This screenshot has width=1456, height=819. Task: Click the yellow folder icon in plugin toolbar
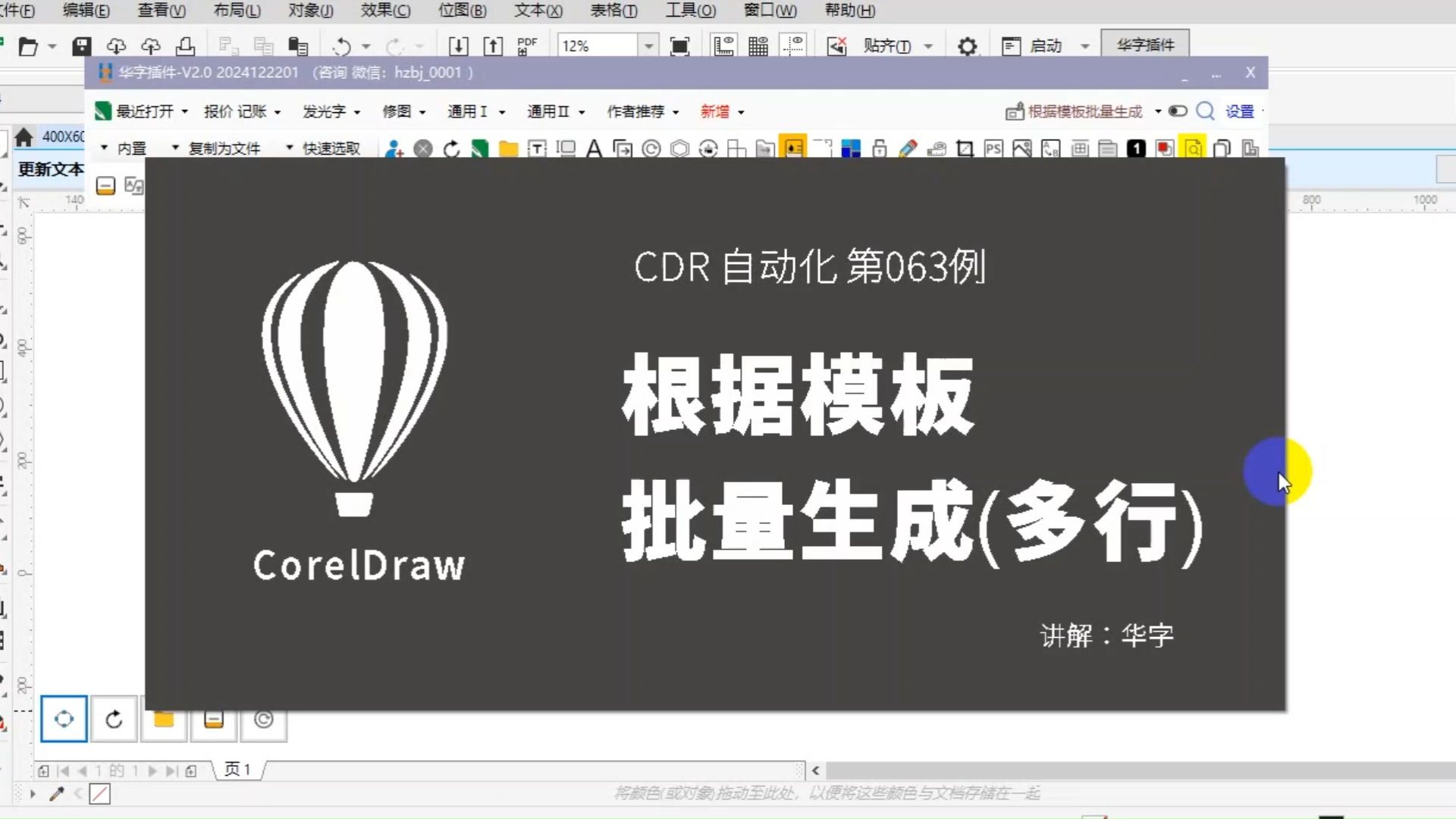pyautogui.click(x=508, y=149)
